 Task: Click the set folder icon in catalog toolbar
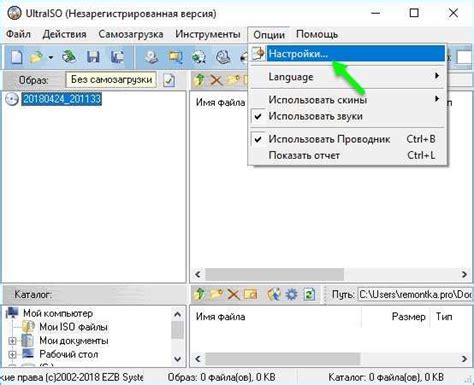(x=251, y=294)
